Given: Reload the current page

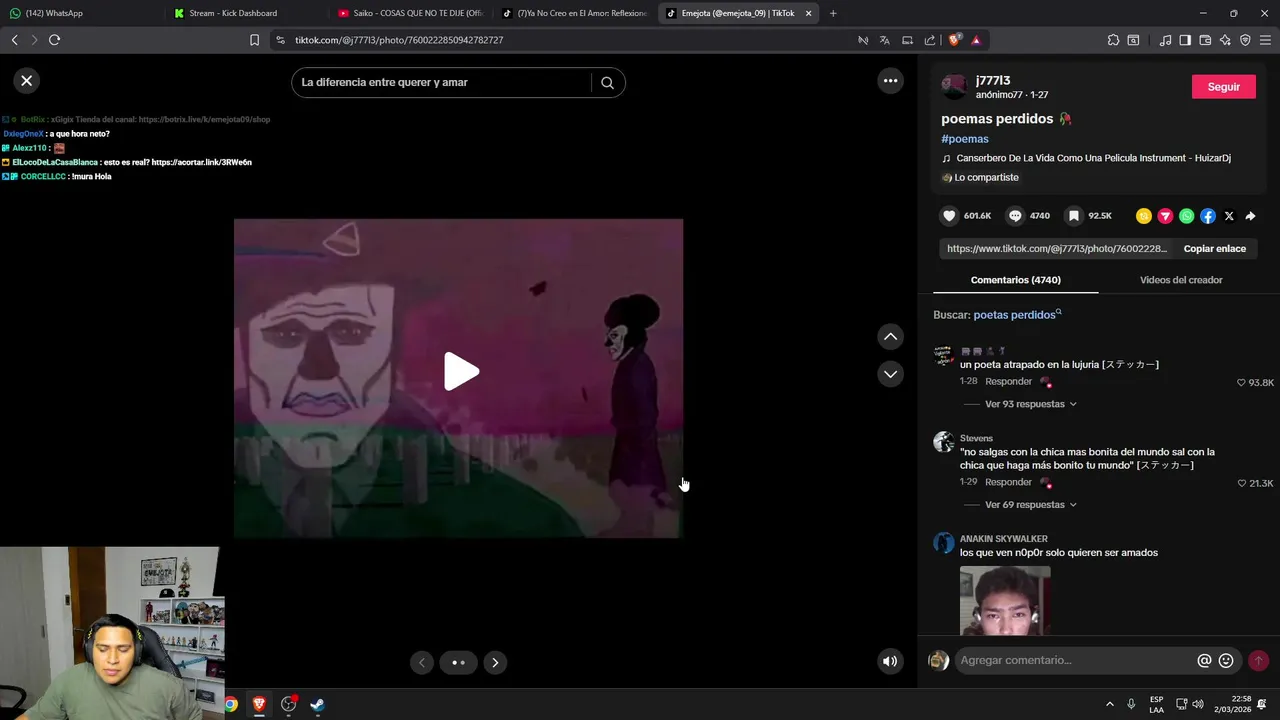Looking at the screenshot, I should (54, 40).
